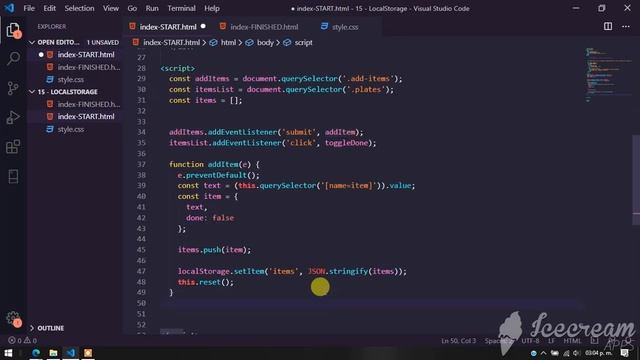
Task: Open the Selection menu
Action: point(79,8)
